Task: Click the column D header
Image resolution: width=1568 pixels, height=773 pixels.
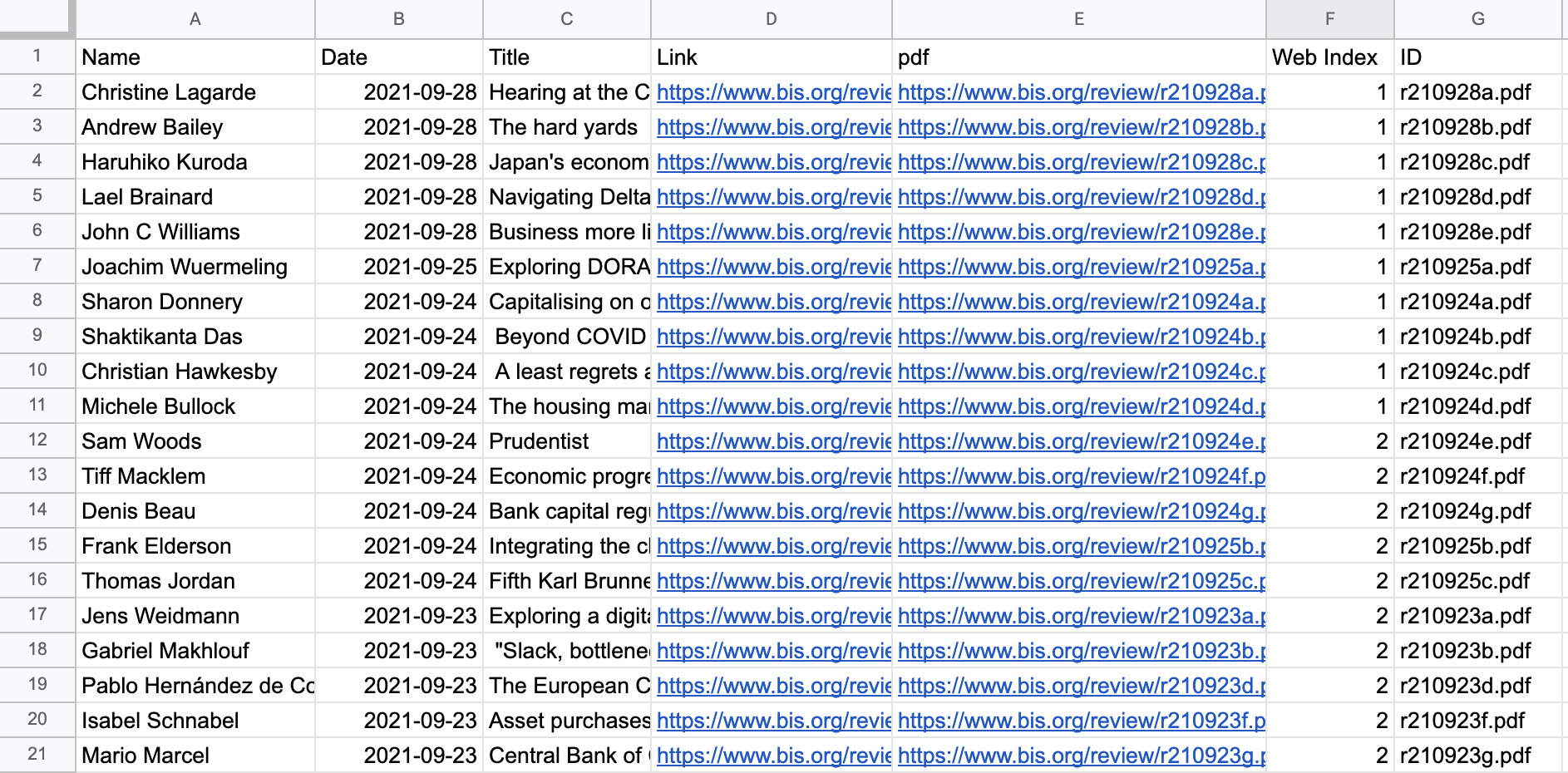Action: (x=771, y=19)
